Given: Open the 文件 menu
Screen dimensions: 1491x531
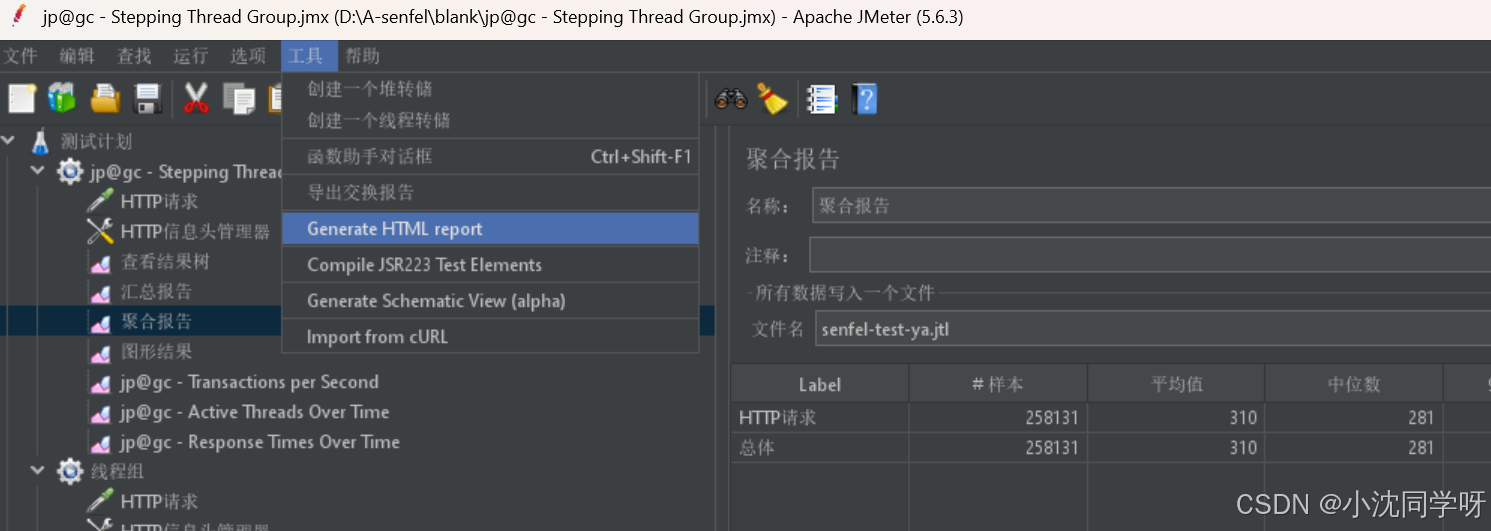Looking at the screenshot, I should [x=20, y=56].
